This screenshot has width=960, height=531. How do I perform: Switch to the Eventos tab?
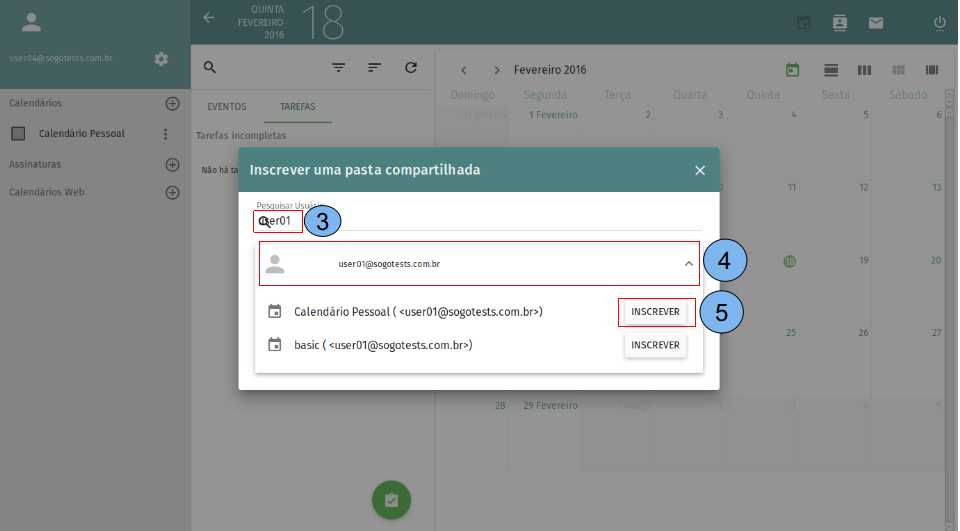coord(226,106)
